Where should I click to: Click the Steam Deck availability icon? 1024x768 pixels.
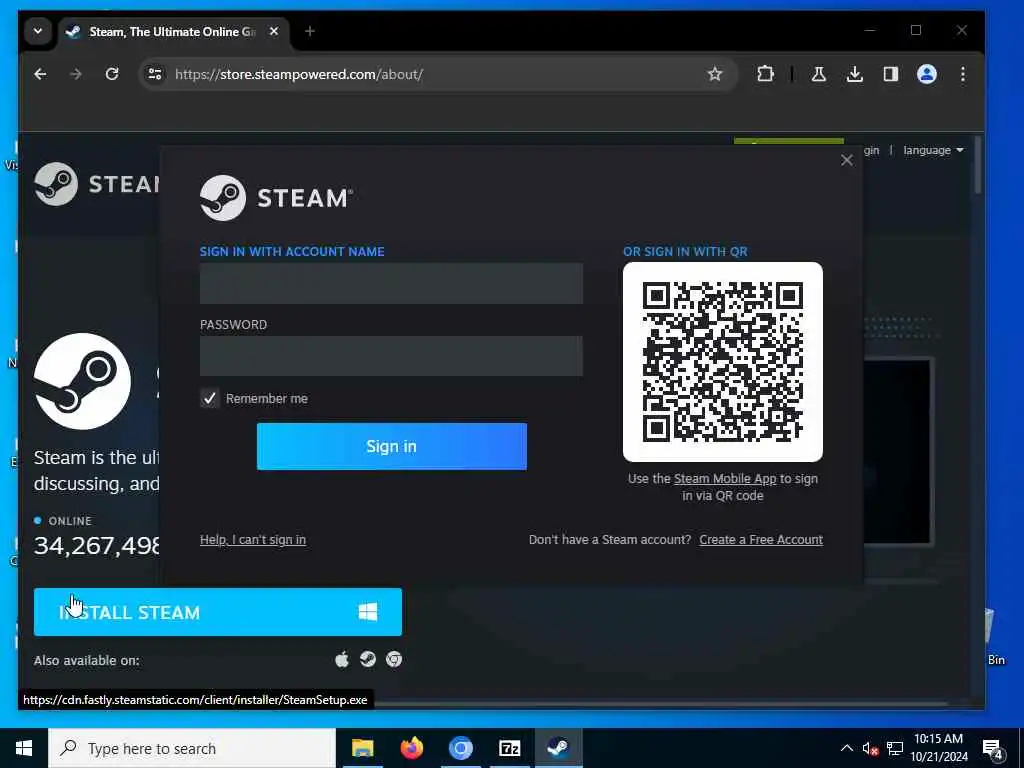[x=368, y=660]
